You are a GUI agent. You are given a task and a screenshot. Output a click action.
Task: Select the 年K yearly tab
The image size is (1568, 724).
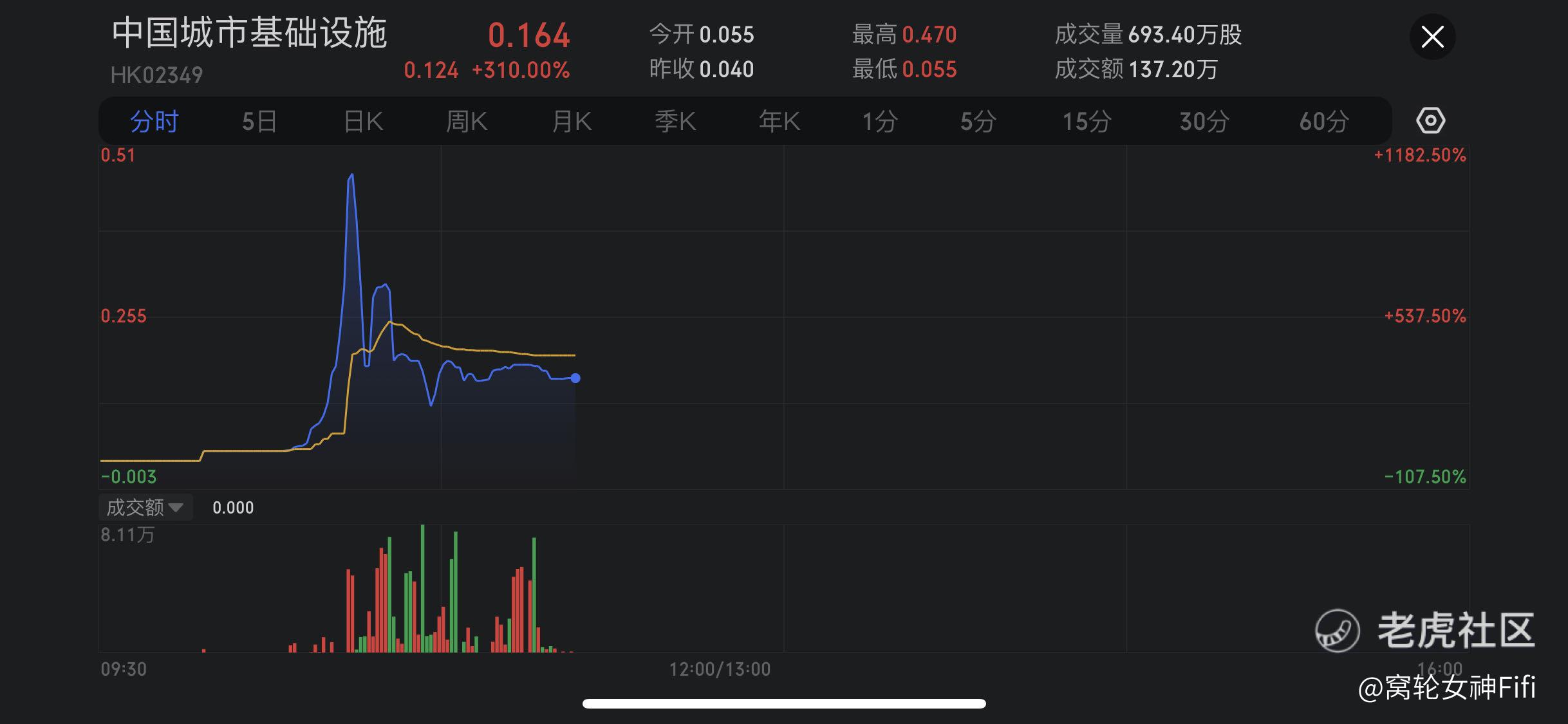point(779,121)
